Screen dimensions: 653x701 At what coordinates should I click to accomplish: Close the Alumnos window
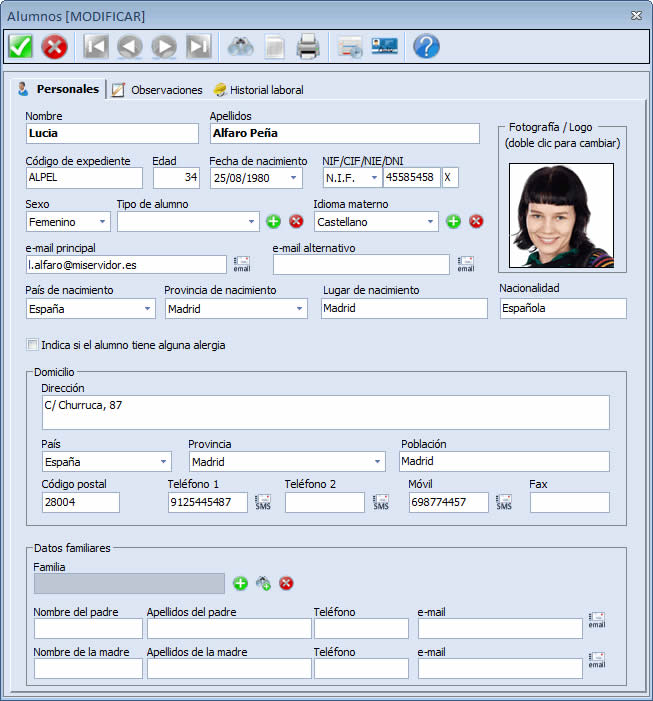coord(636,16)
